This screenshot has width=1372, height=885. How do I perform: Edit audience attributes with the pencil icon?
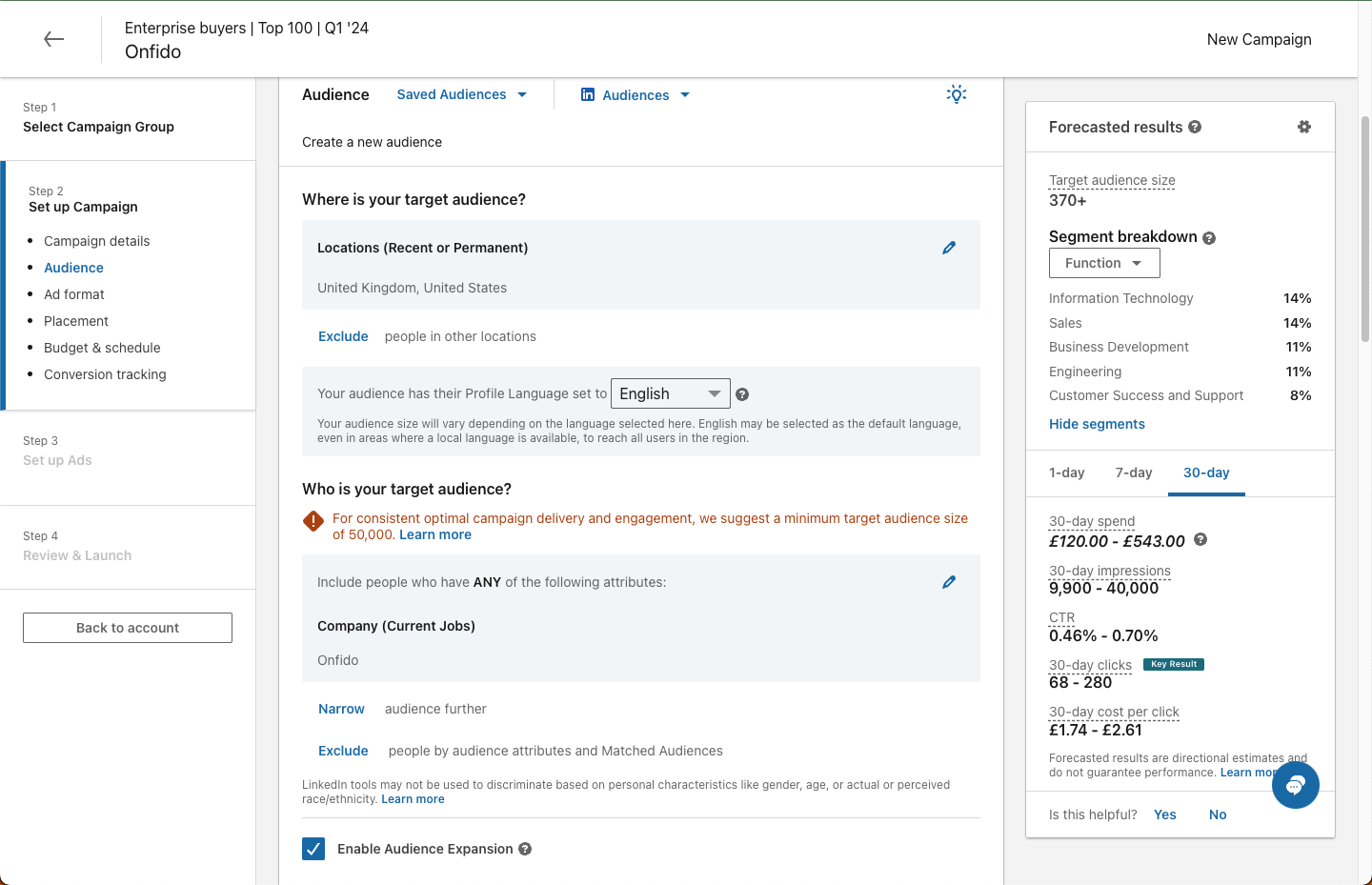(x=949, y=582)
